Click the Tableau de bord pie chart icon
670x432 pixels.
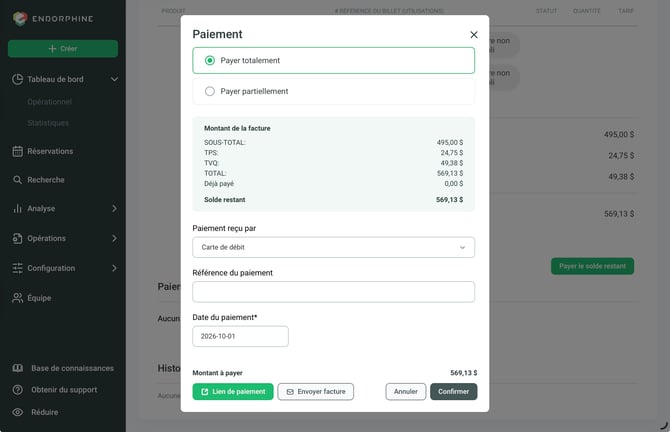[x=18, y=79]
